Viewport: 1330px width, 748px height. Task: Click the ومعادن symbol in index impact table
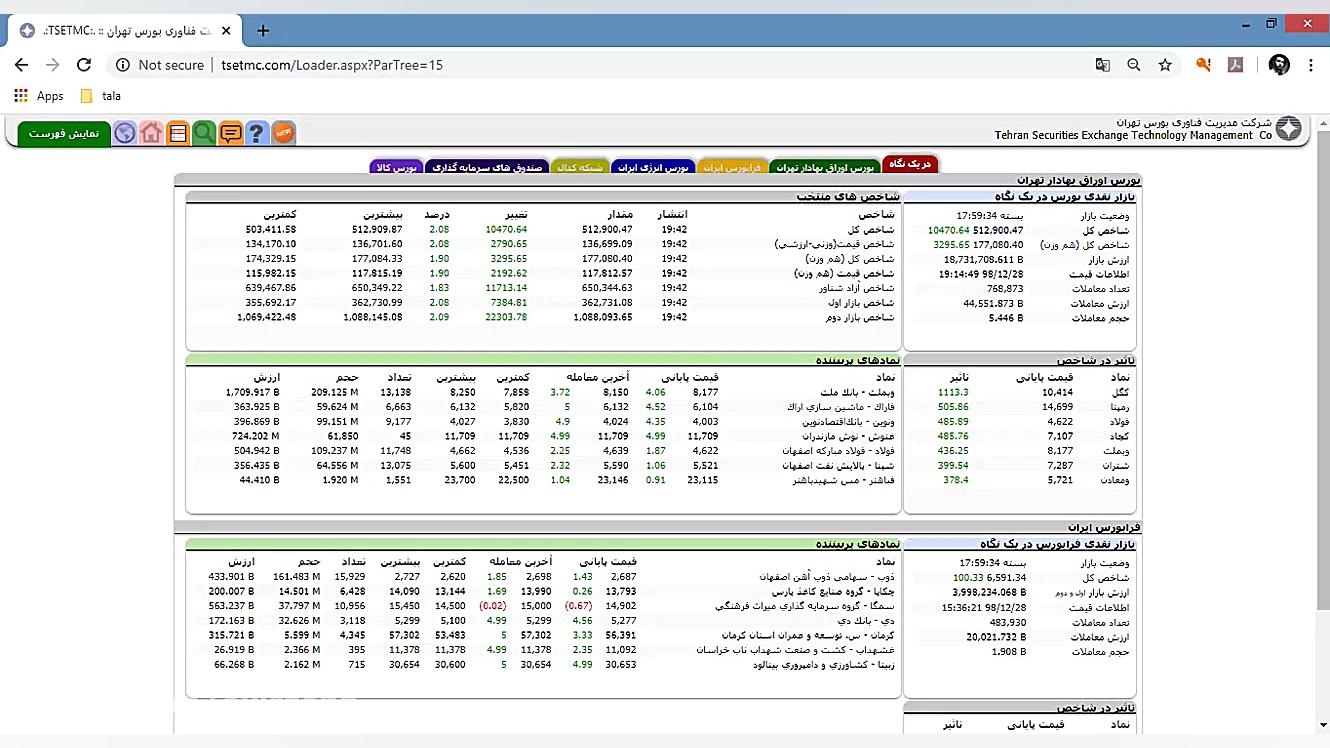tap(1117, 480)
